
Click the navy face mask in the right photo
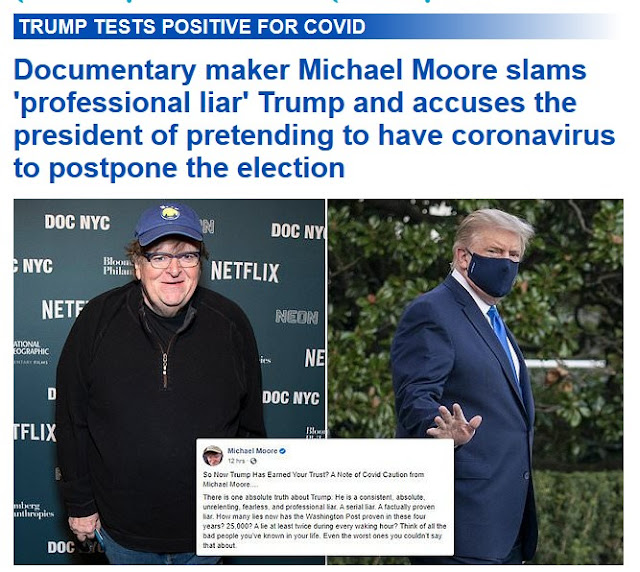[x=493, y=273]
